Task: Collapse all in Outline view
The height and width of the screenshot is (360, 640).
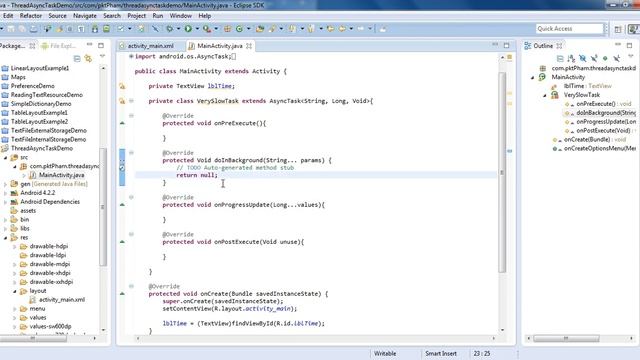Action: click(x=560, y=58)
